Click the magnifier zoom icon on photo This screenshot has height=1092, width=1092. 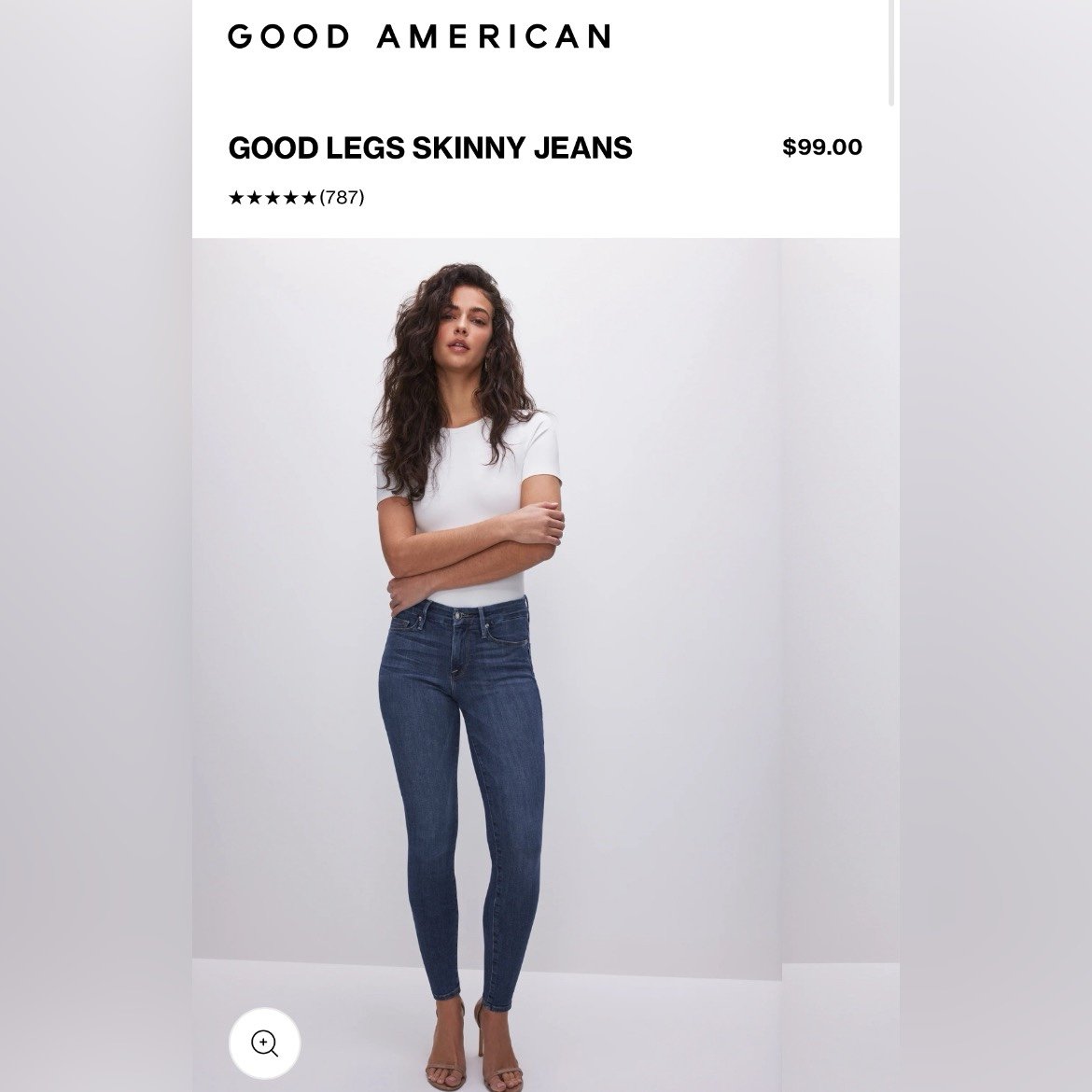coord(265,1043)
